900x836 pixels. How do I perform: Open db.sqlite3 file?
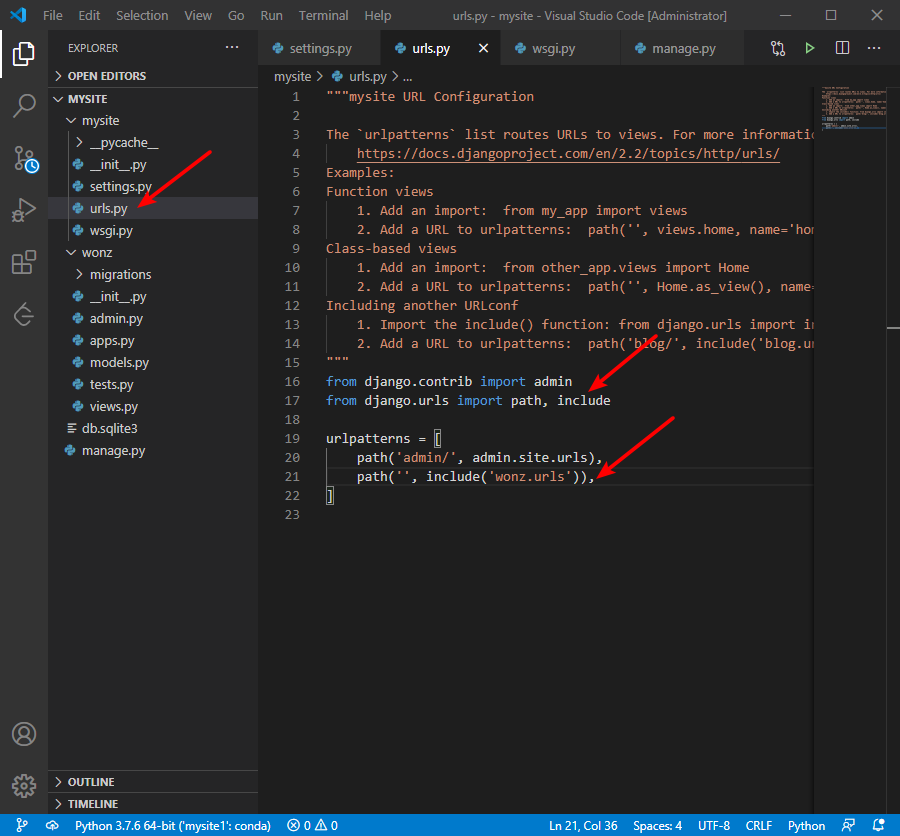153,428
